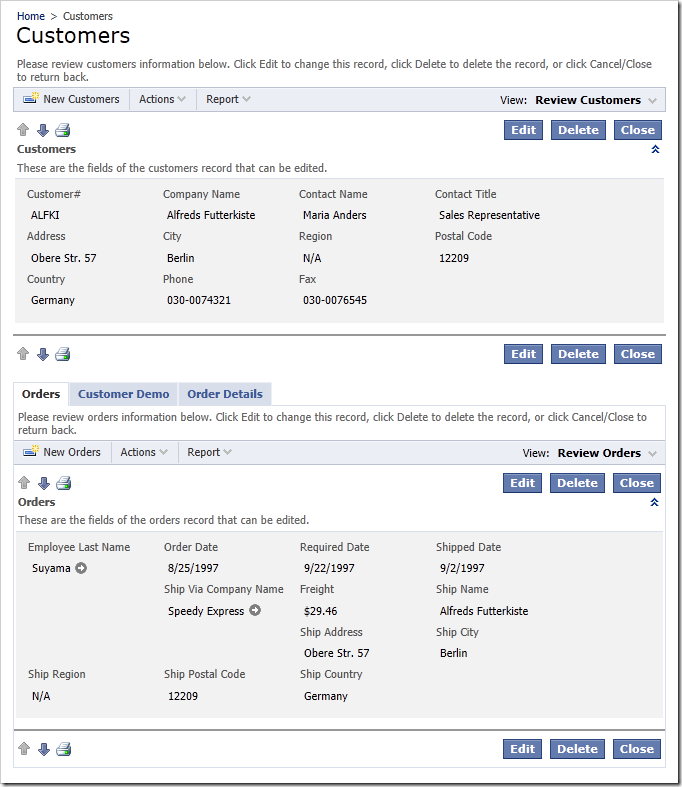
Task: Click Edit button below Customers fields
Action: (x=523, y=354)
